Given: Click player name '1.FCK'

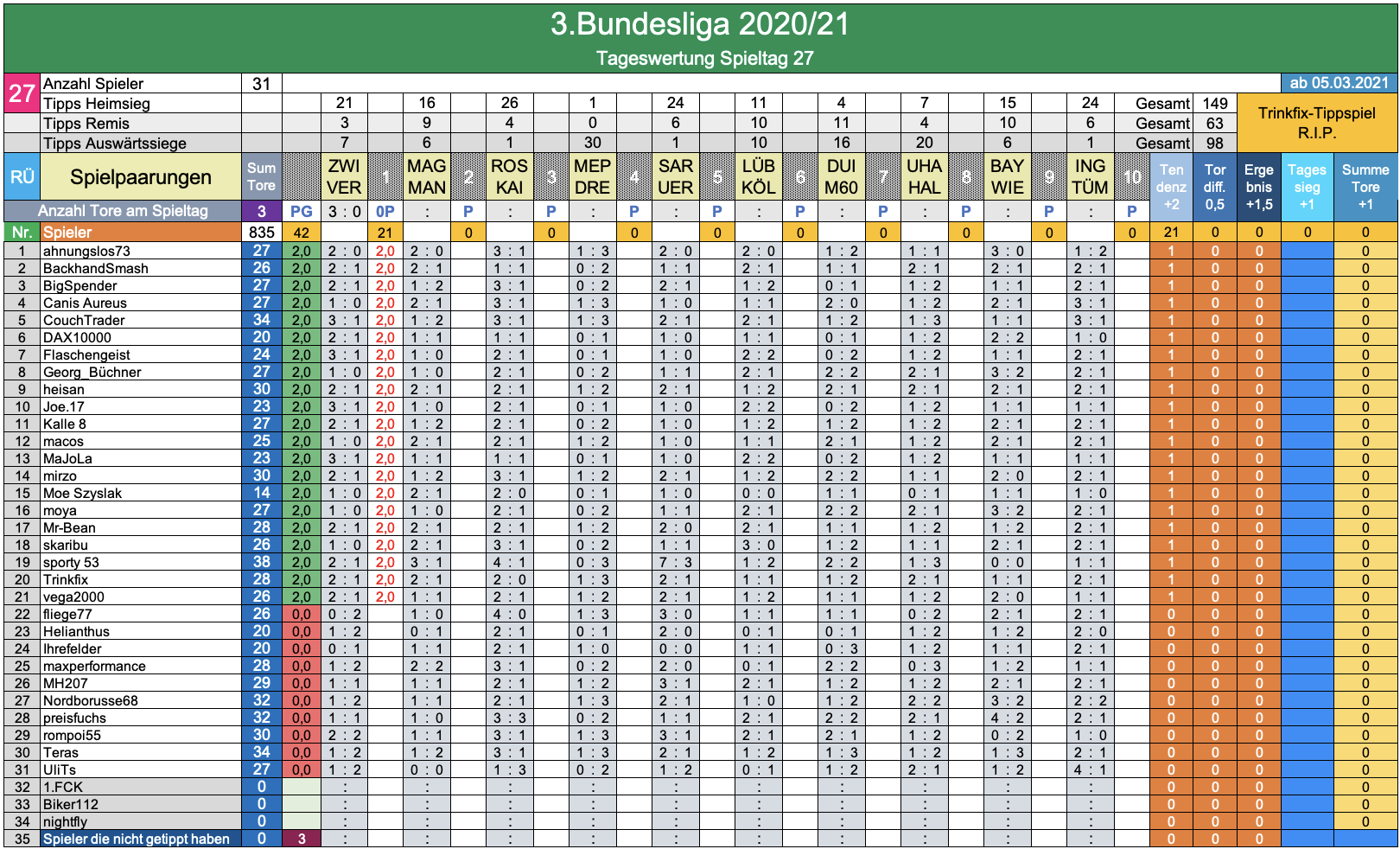Looking at the screenshot, I should tap(63, 787).
